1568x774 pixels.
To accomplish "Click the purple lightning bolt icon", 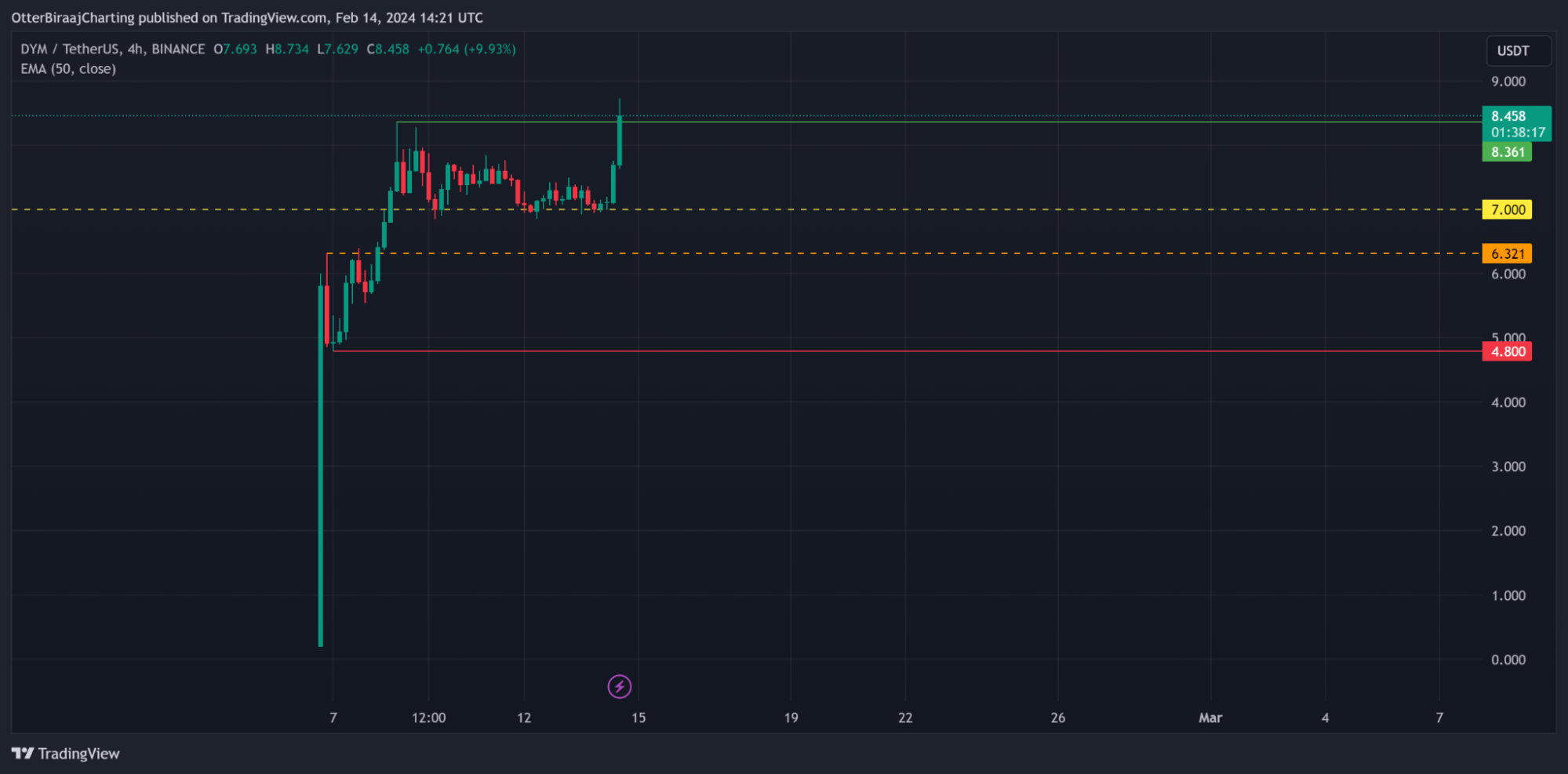I will tap(620, 687).
